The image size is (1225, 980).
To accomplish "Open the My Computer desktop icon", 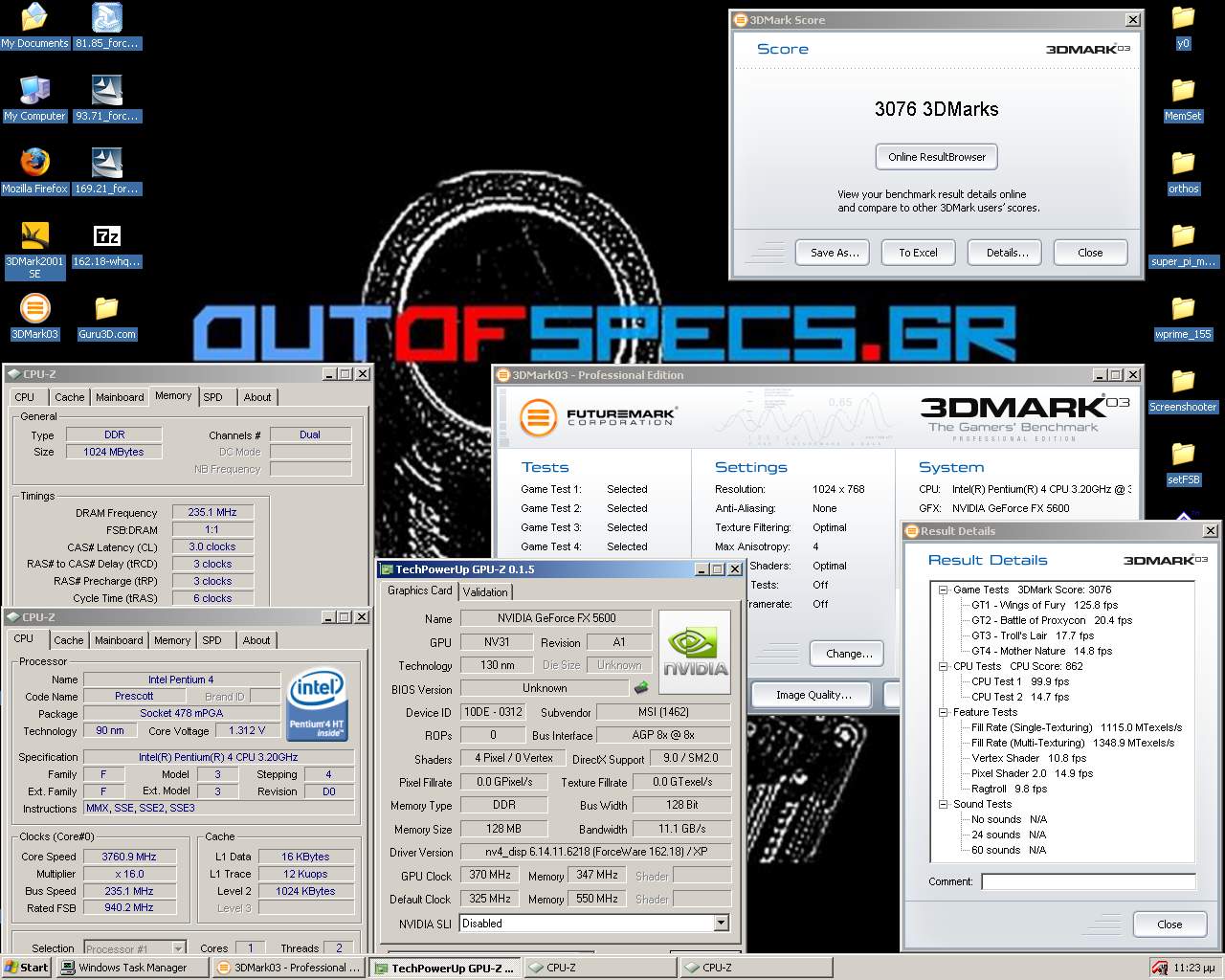I will click(x=34, y=99).
